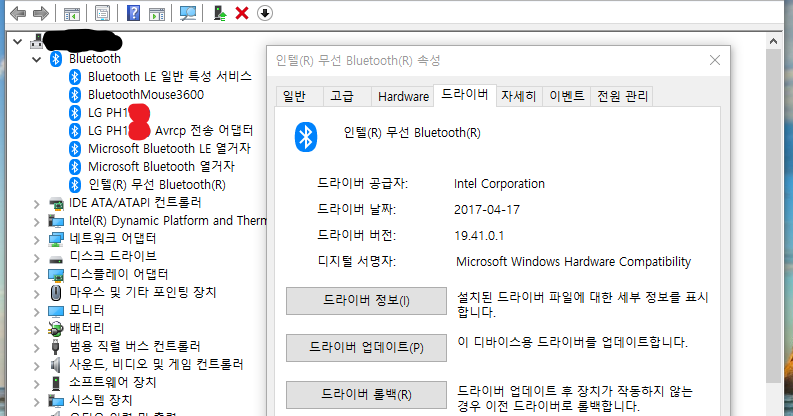
Task: Click Scan for hardware changes monitor icon
Action: coord(188,13)
